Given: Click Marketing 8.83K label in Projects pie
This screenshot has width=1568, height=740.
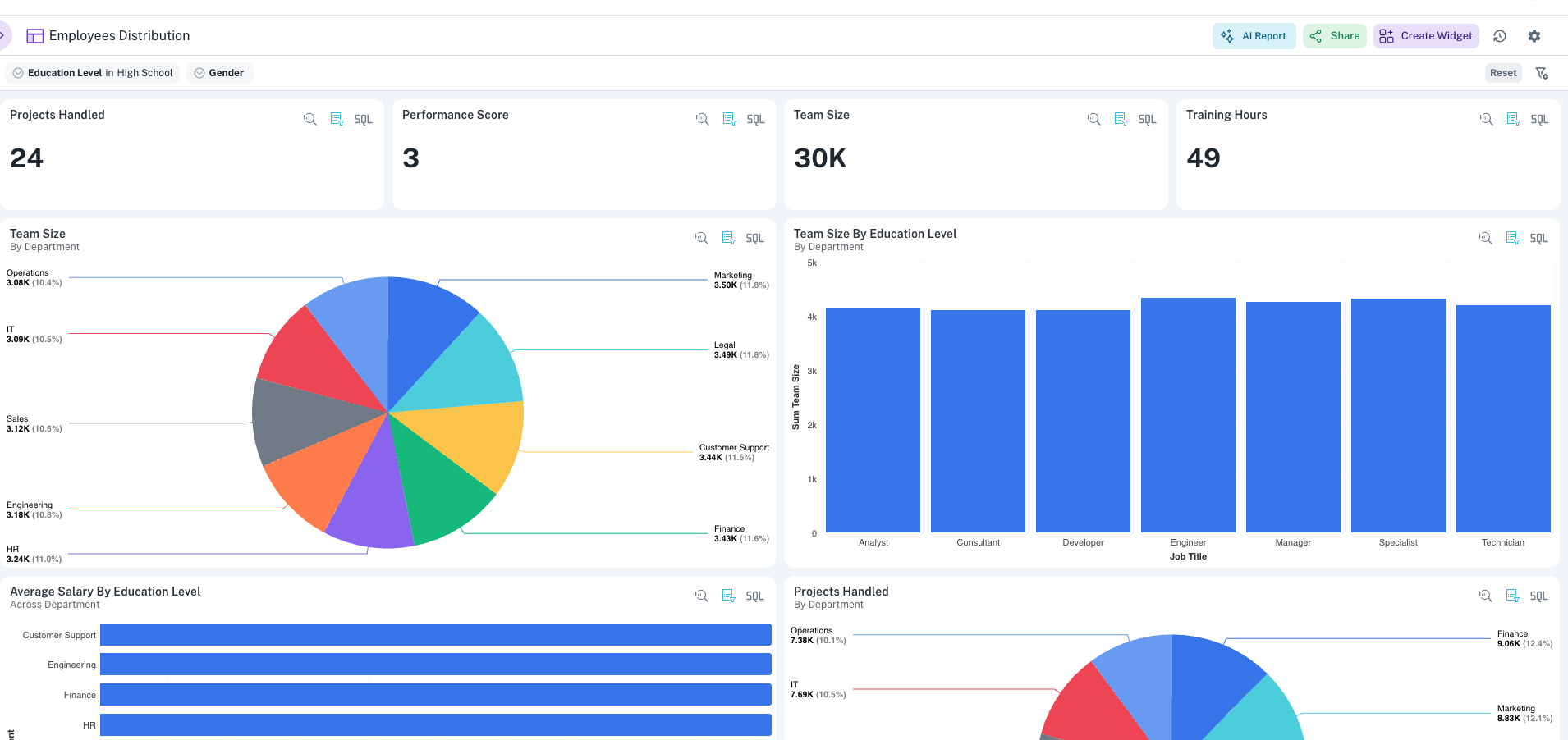Looking at the screenshot, I should [x=1524, y=714].
